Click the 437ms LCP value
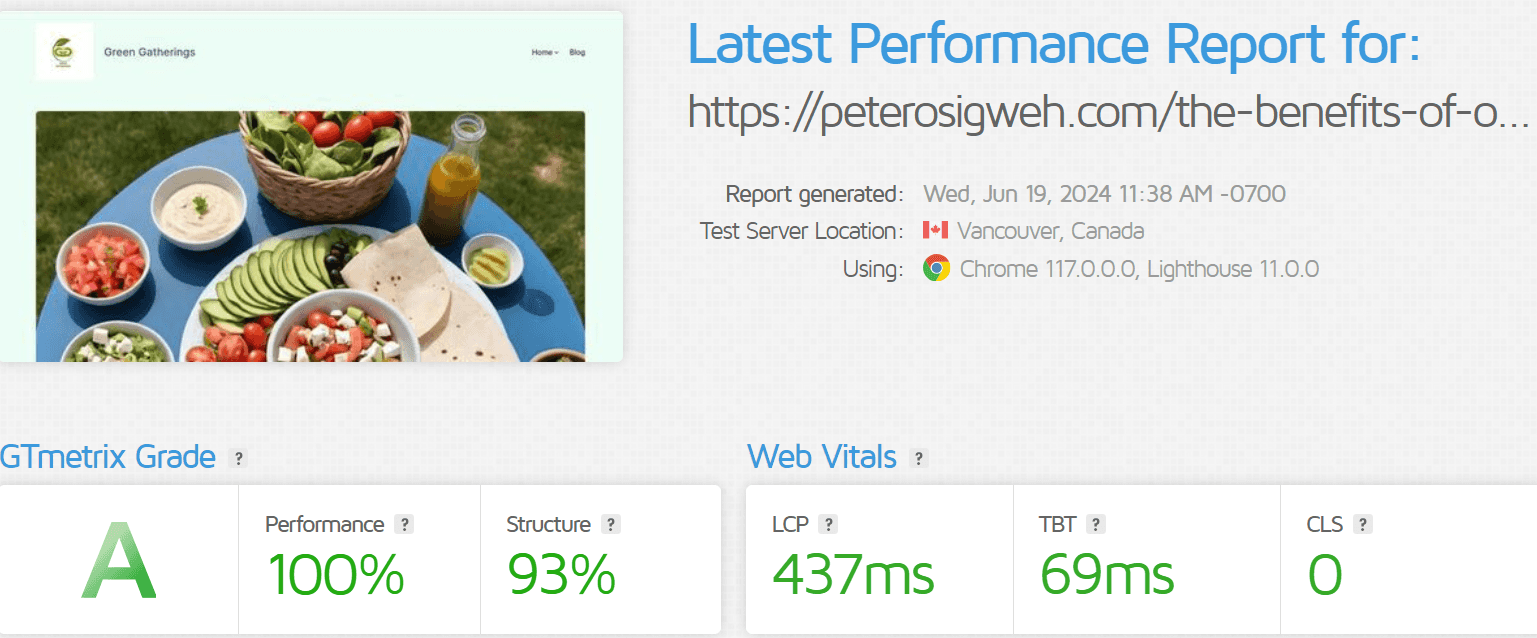 point(853,575)
